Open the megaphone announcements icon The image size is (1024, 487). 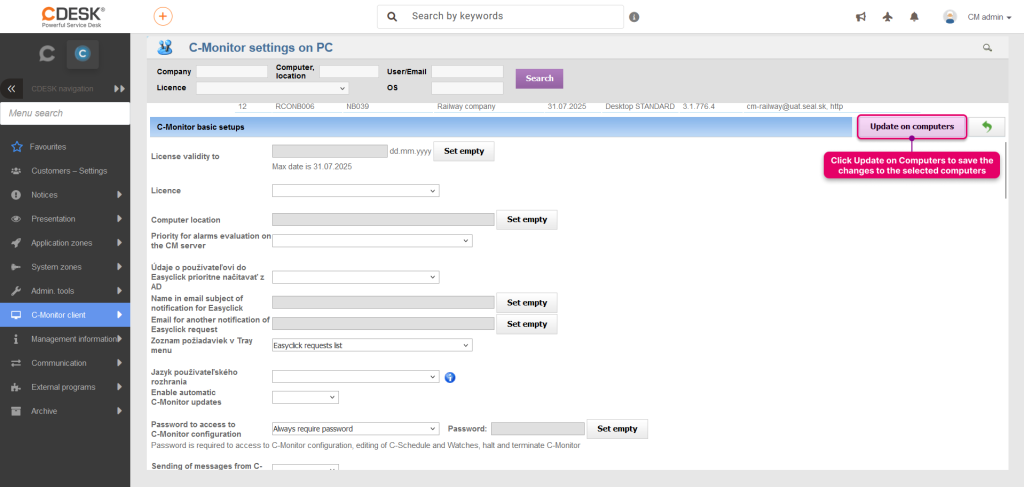coord(861,17)
